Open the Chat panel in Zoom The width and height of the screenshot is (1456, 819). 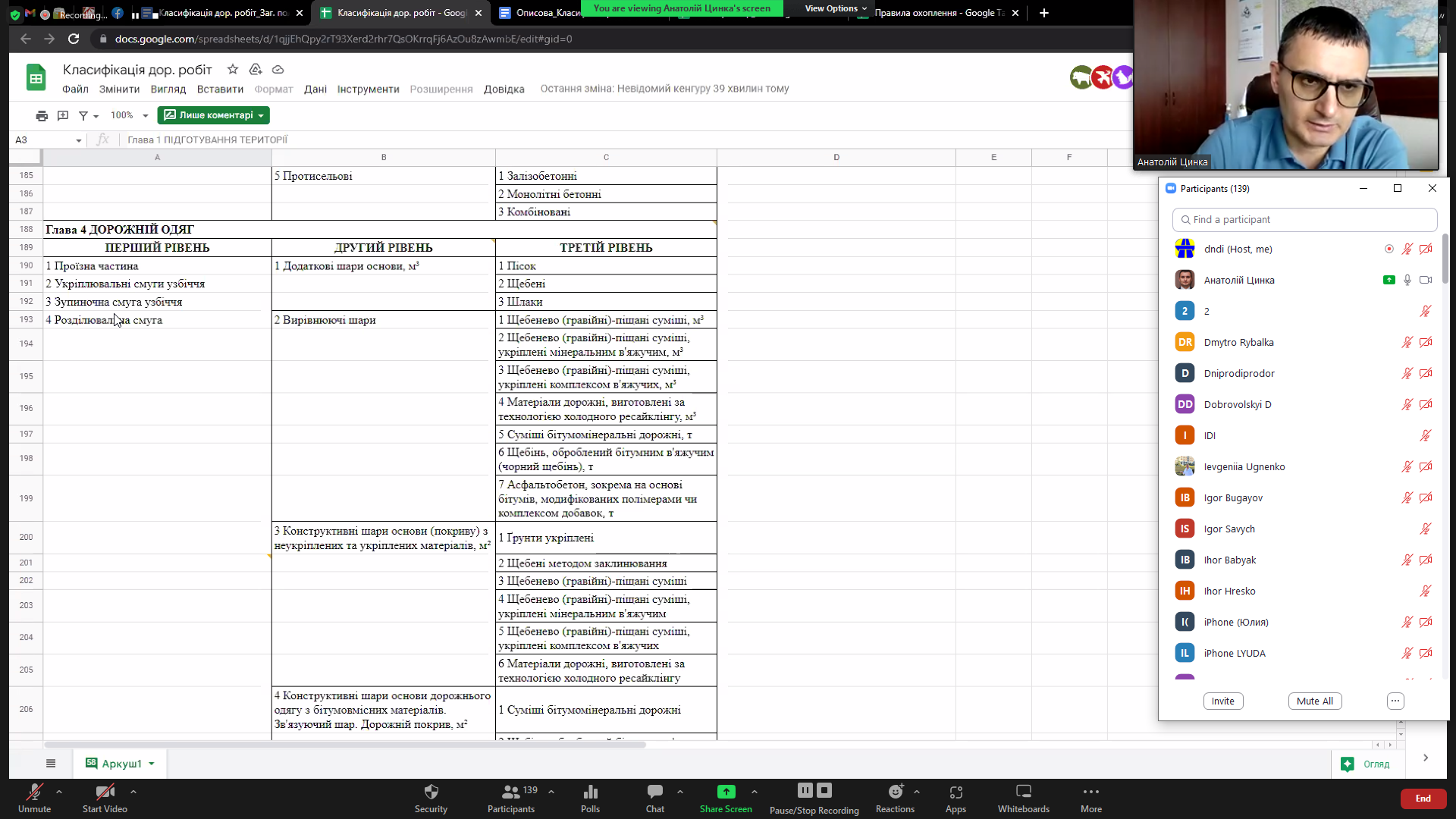coord(654,798)
